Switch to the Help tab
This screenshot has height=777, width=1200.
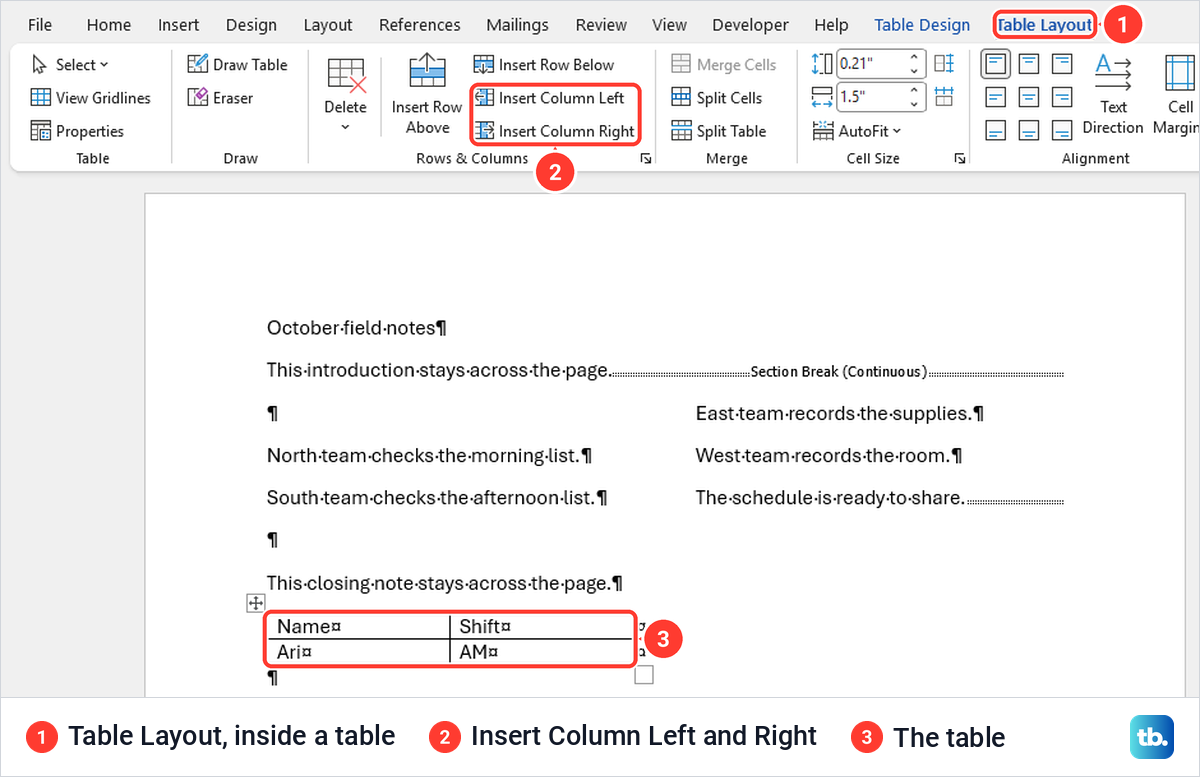[831, 25]
